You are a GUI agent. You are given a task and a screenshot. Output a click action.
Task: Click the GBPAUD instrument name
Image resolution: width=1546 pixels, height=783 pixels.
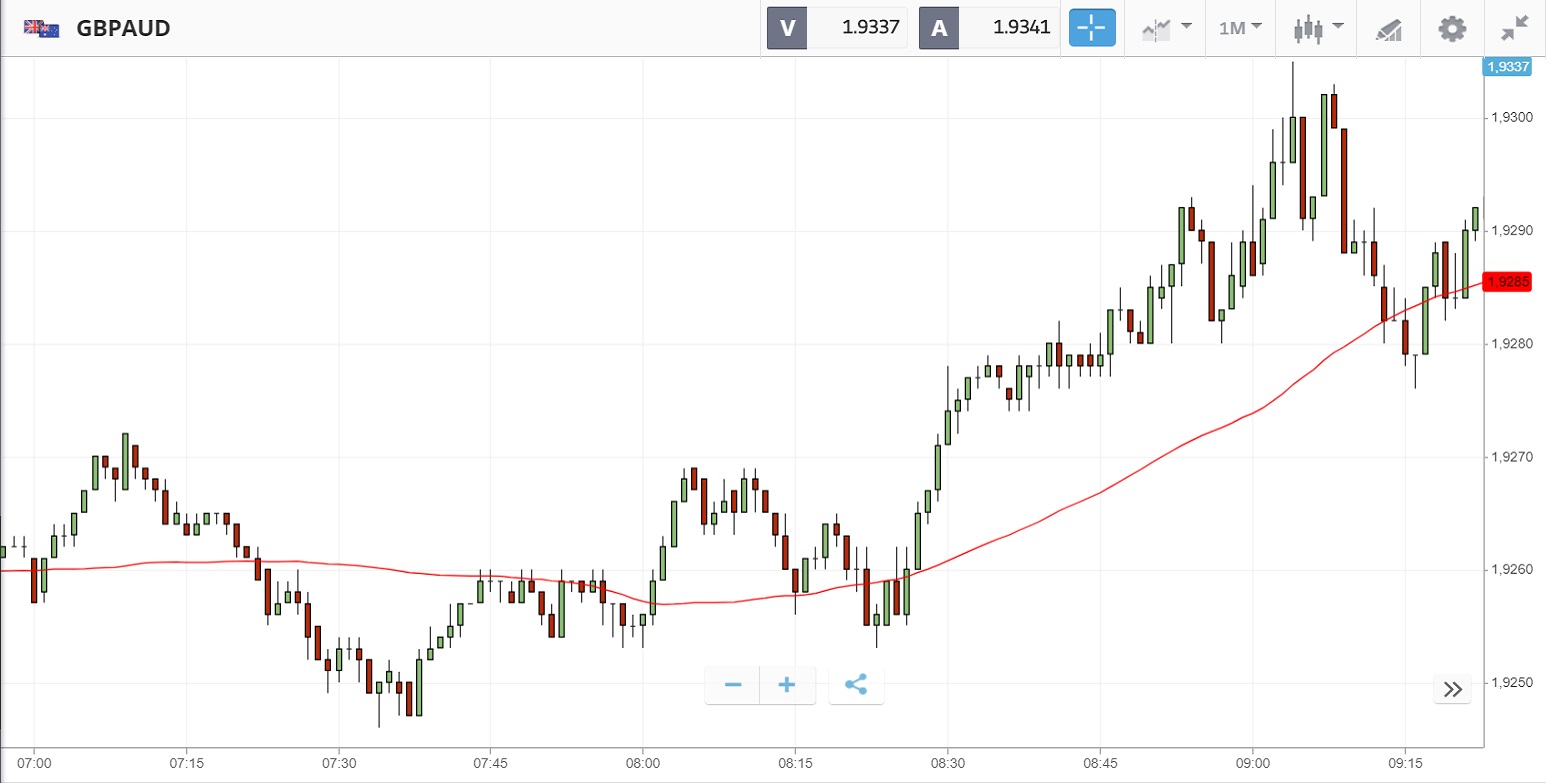pos(123,28)
